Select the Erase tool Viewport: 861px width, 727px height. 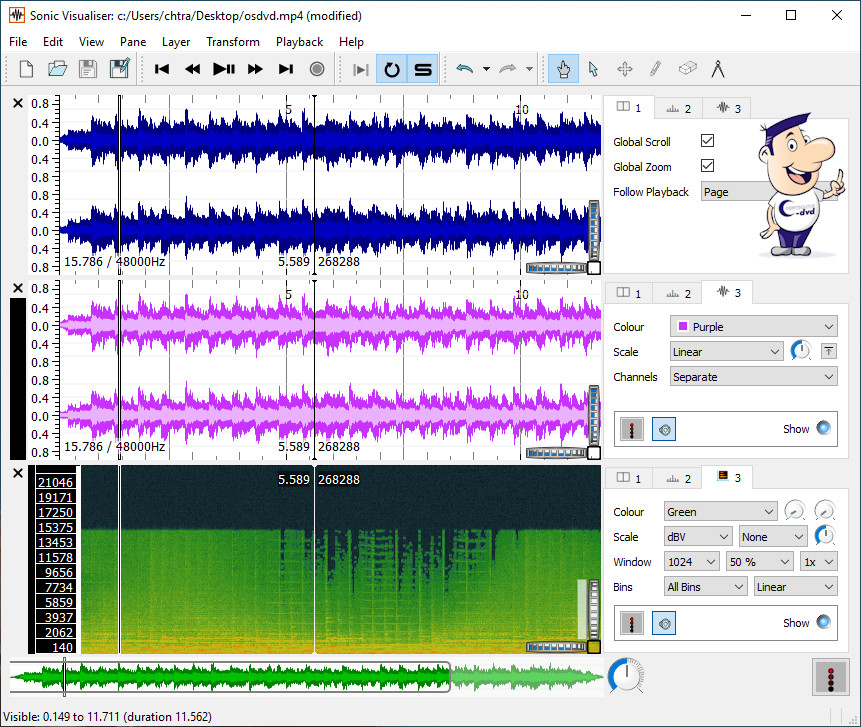(686, 69)
